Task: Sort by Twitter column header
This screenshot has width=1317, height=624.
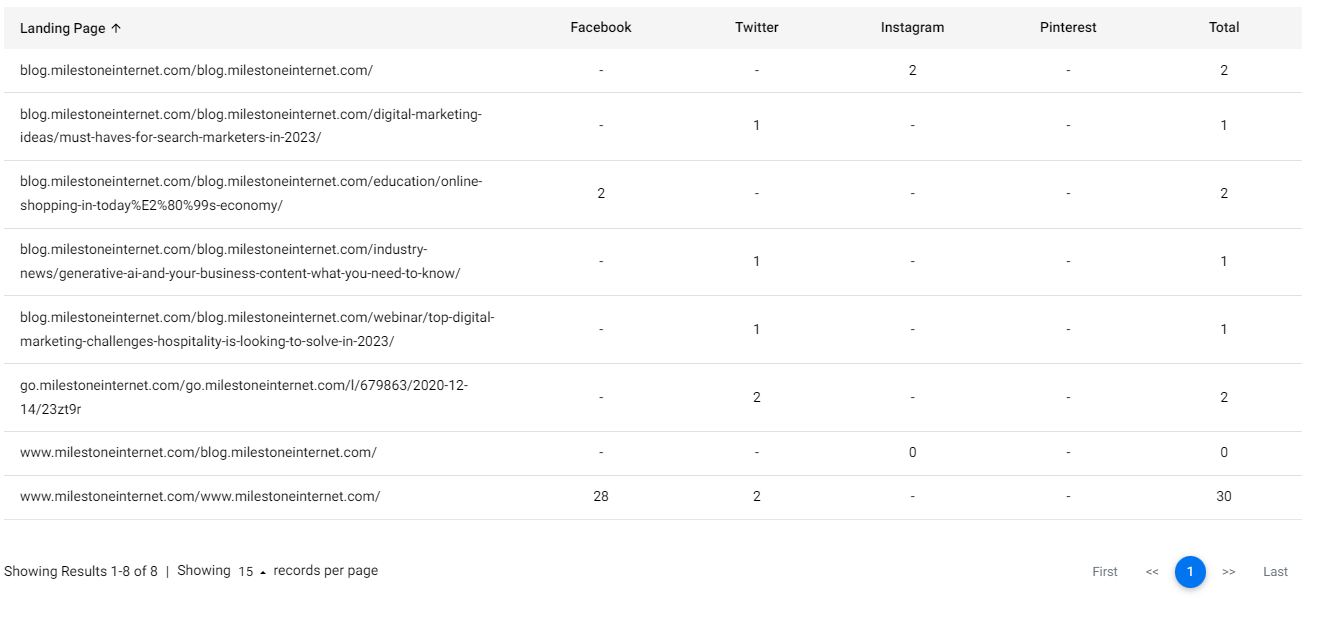Action: [x=757, y=28]
